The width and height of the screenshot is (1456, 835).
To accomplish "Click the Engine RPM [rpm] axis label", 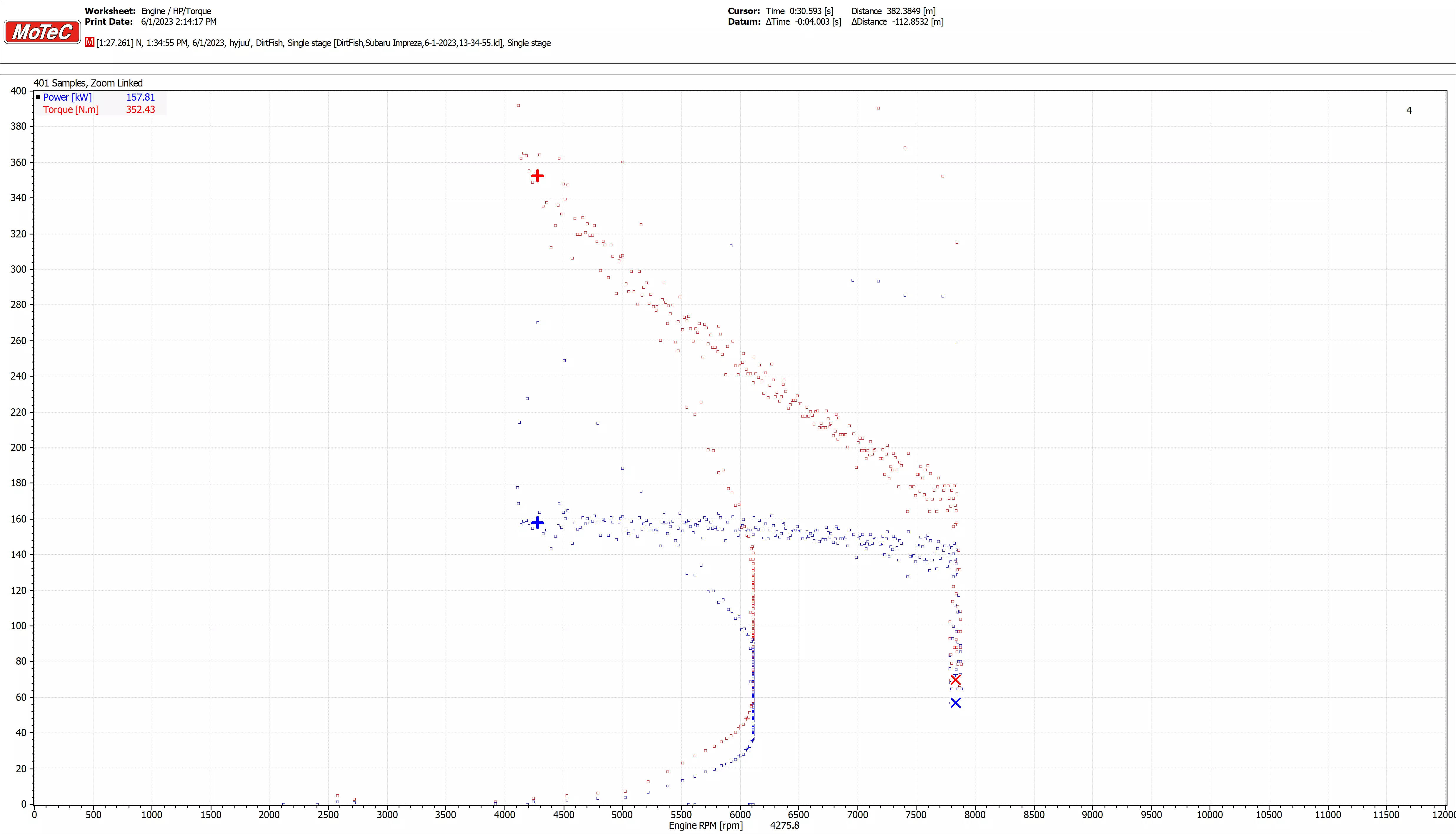I will click(x=706, y=825).
